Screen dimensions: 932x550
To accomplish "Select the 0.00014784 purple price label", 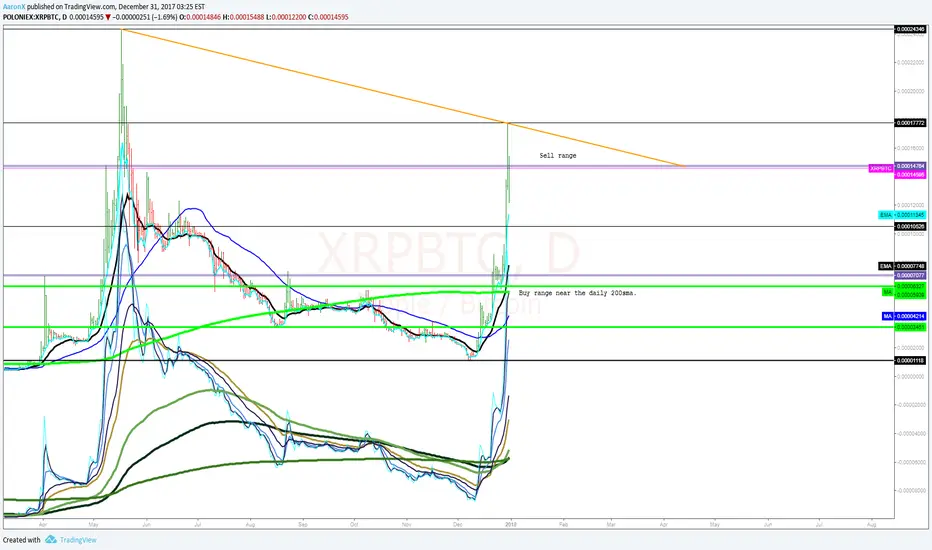I will coord(911,166).
